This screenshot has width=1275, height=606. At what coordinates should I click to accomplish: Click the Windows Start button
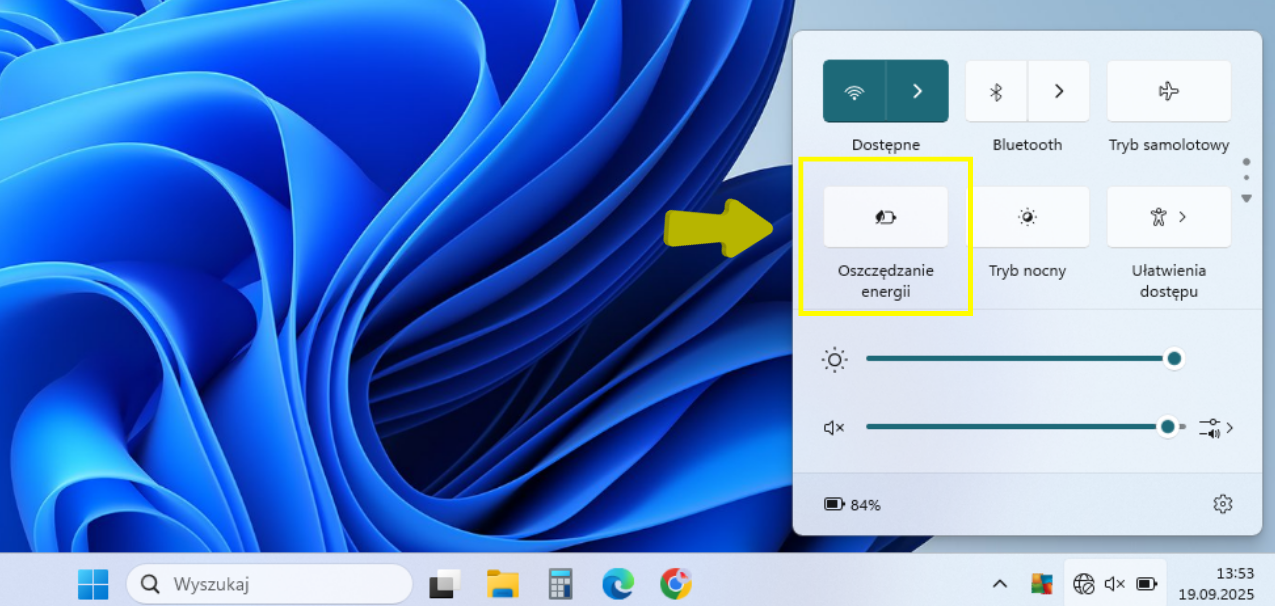click(x=93, y=583)
